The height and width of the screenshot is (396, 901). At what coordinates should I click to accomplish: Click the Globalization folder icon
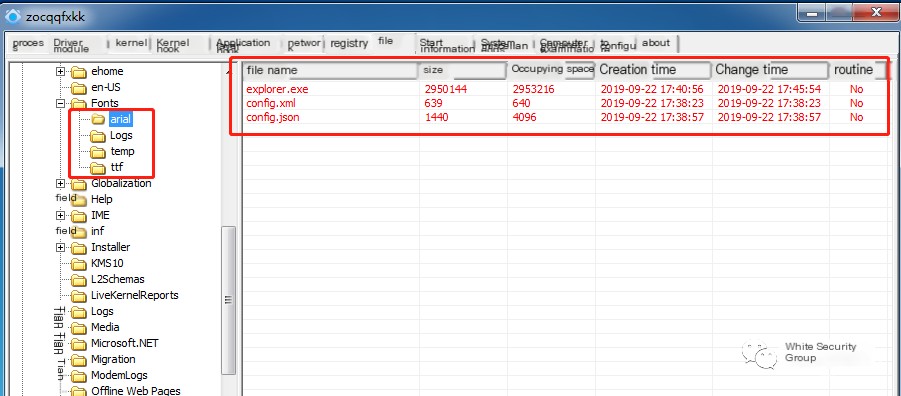click(x=78, y=184)
